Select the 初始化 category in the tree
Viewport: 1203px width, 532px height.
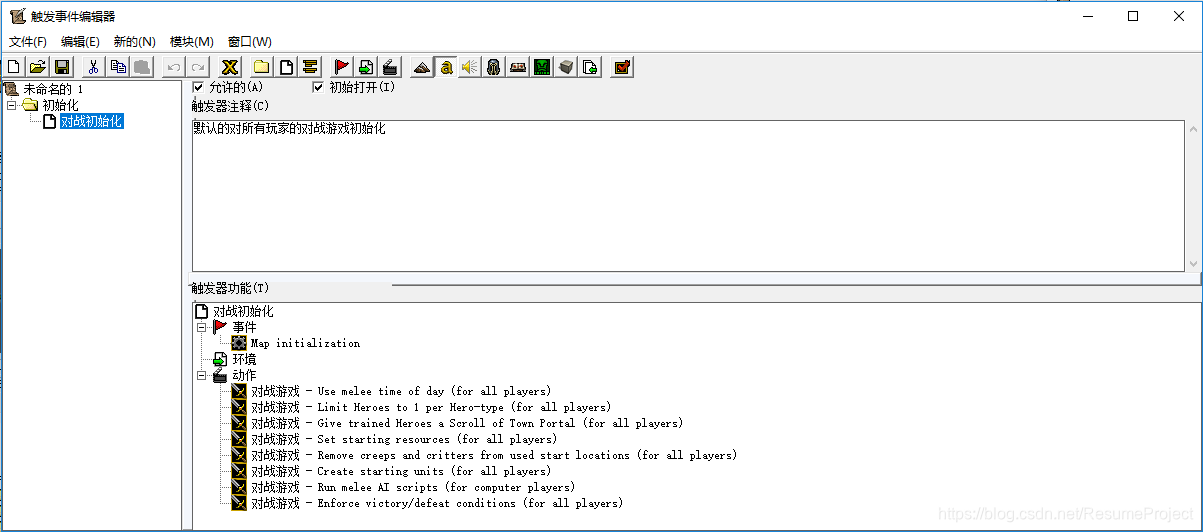click(x=60, y=105)
